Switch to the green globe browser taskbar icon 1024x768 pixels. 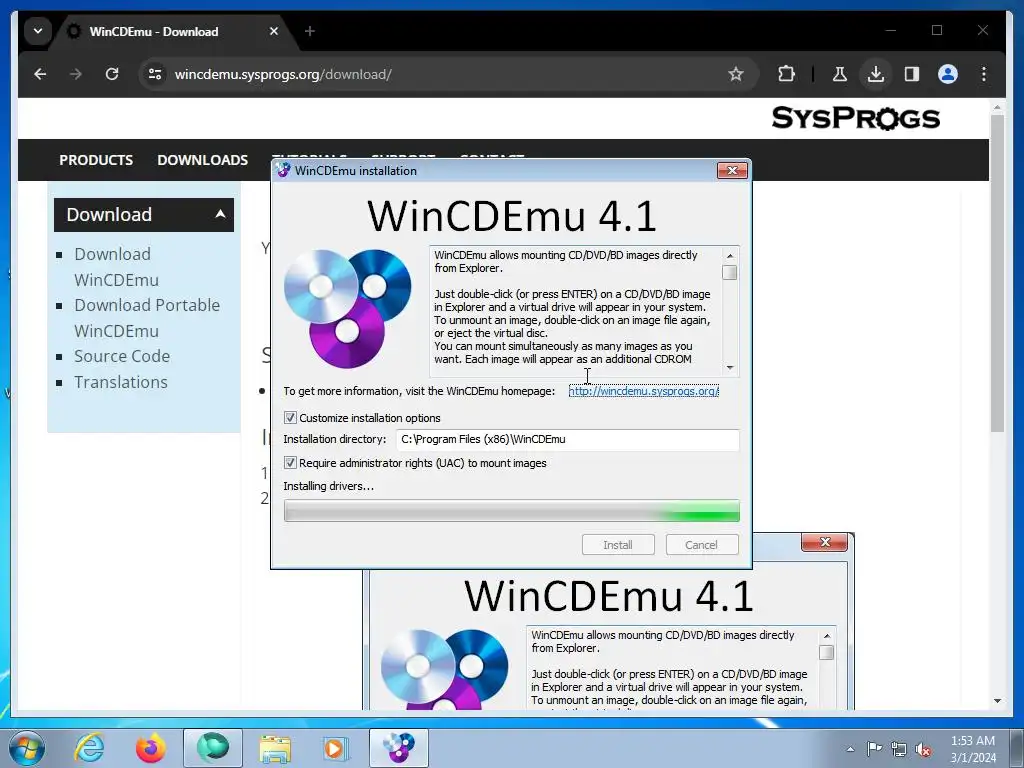pyautogui.click(x=213, y=748)
